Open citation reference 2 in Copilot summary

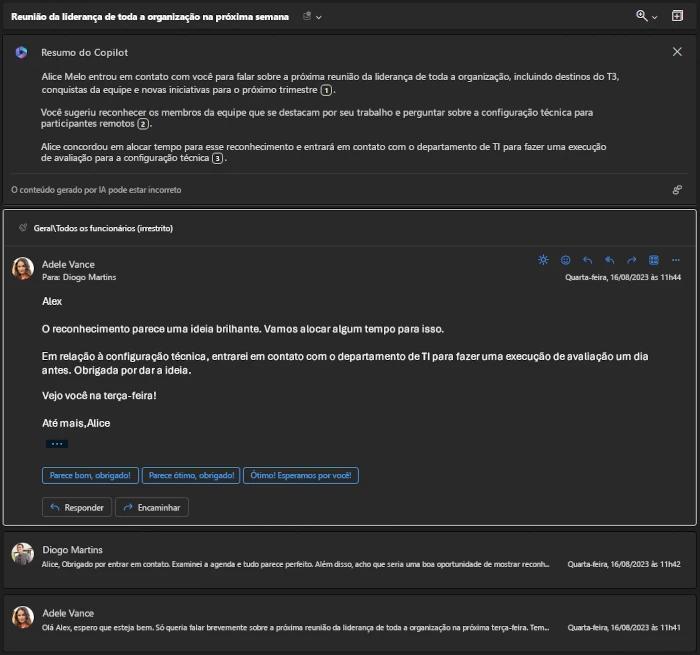pyautogui.click(x=143, y=124)
